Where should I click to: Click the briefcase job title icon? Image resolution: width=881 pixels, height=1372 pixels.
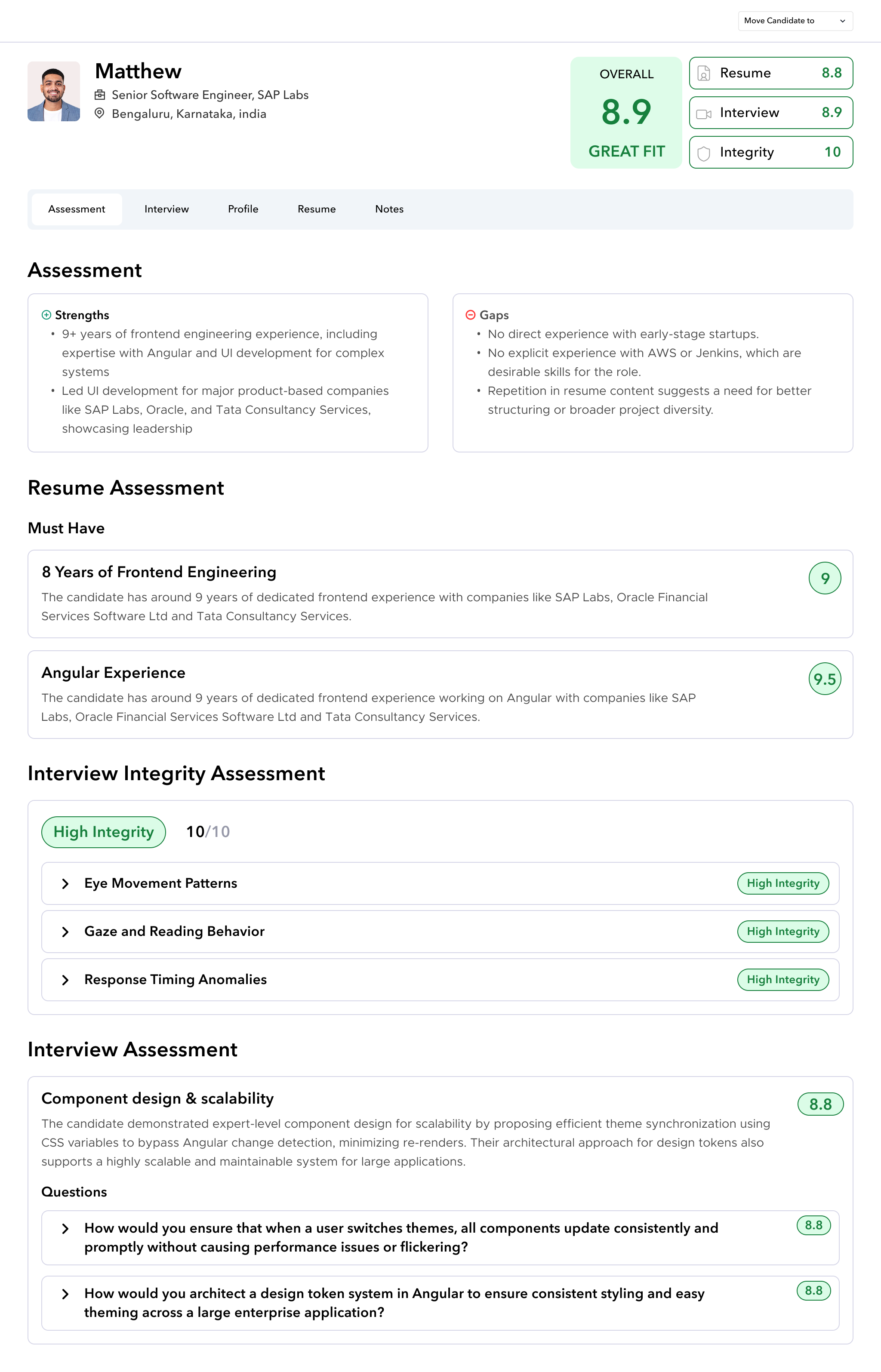pos(99,95)
